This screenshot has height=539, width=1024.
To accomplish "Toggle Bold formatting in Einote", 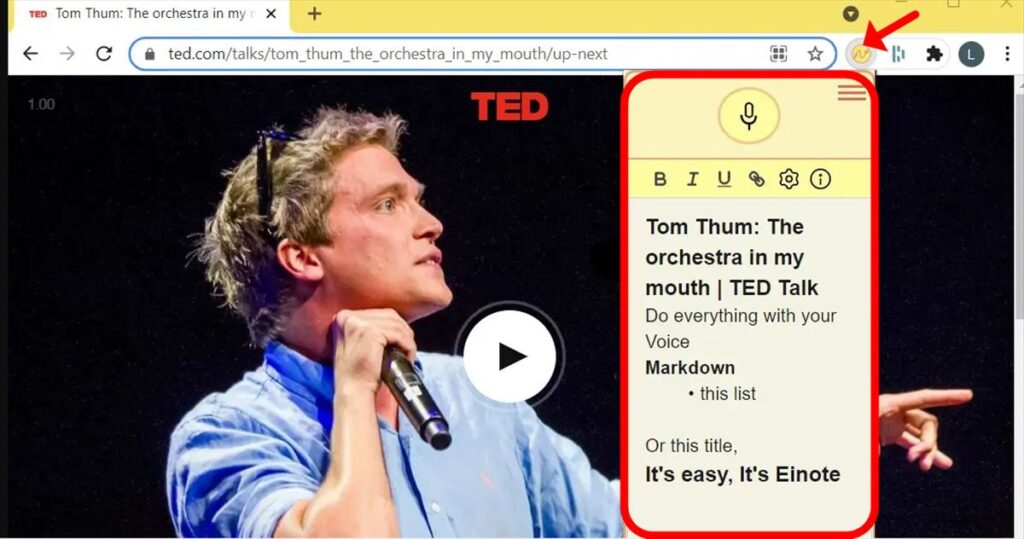I will coord(660,179).
